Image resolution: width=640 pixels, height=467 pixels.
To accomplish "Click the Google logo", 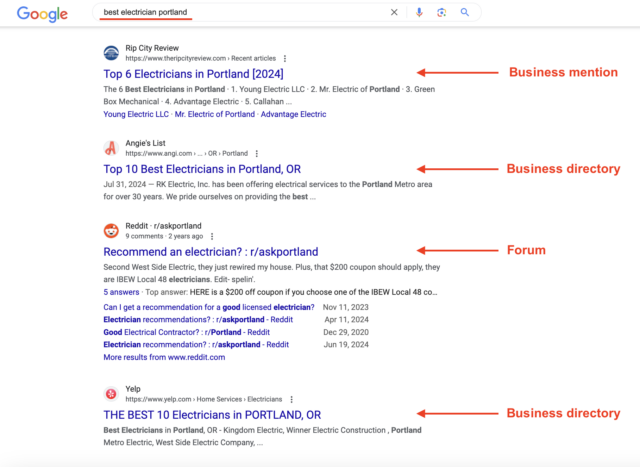I will (42, 14).
